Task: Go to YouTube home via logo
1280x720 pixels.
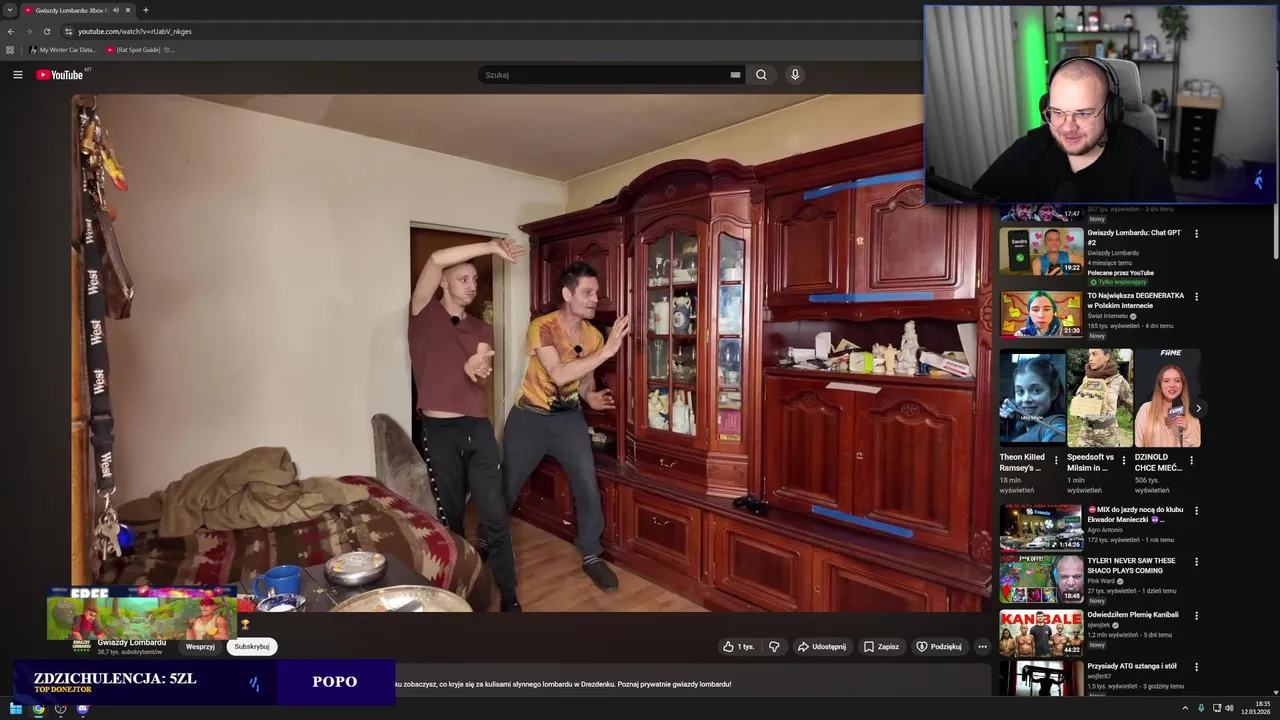Action: pos(60,75)
